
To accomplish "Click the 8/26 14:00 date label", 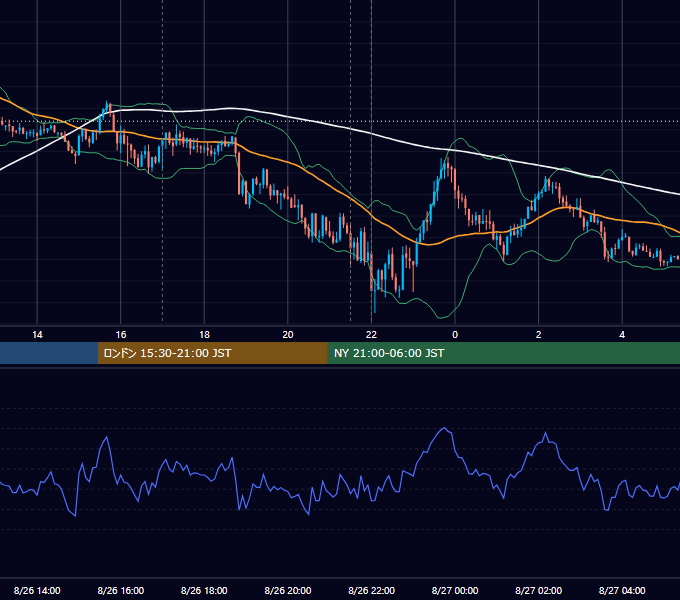I will (37, 590).
